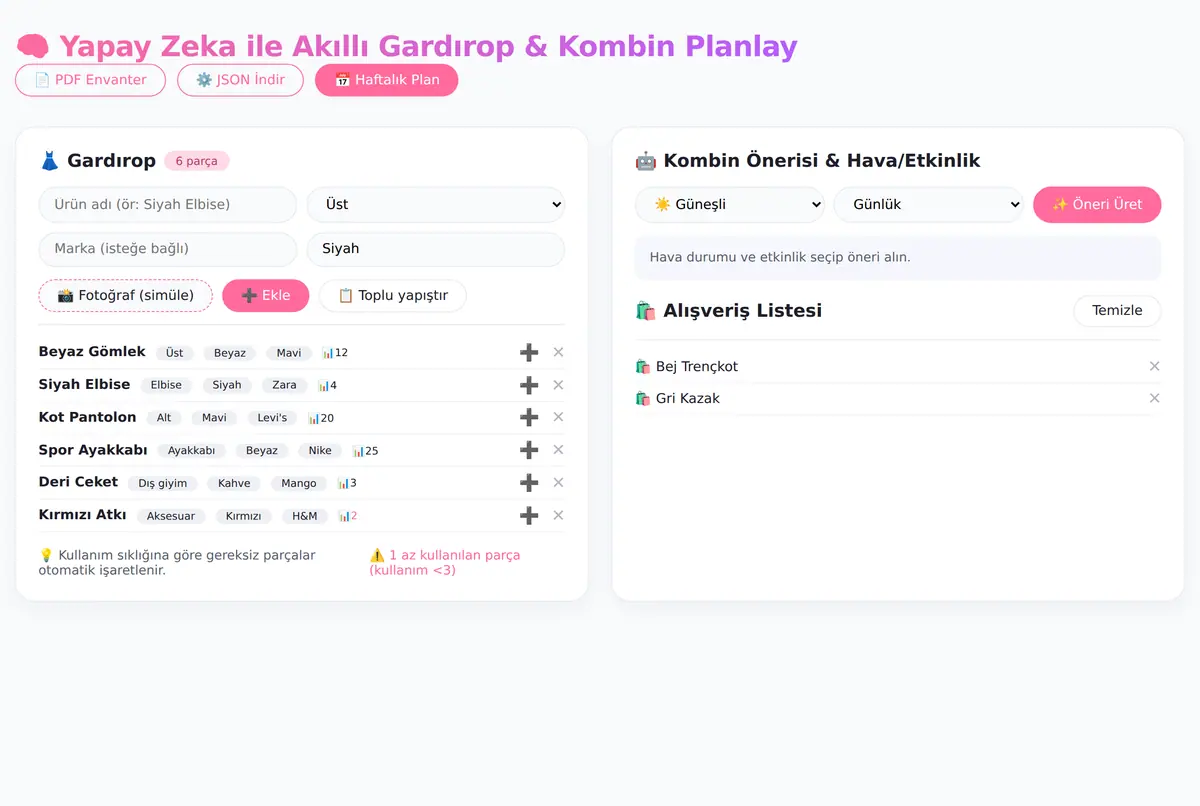Image resolution: width=1200 pixels, height=806 pixels.
Task: Click the usage count 20 on Kot Pantolon
Action: coord(321,418)
